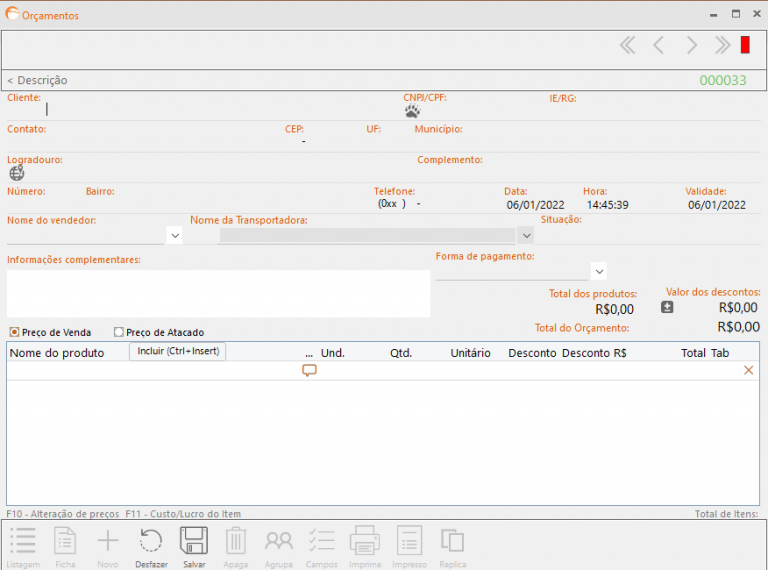
Task: Select the Preço de Venda option
Action: click(x=15, y=332)
